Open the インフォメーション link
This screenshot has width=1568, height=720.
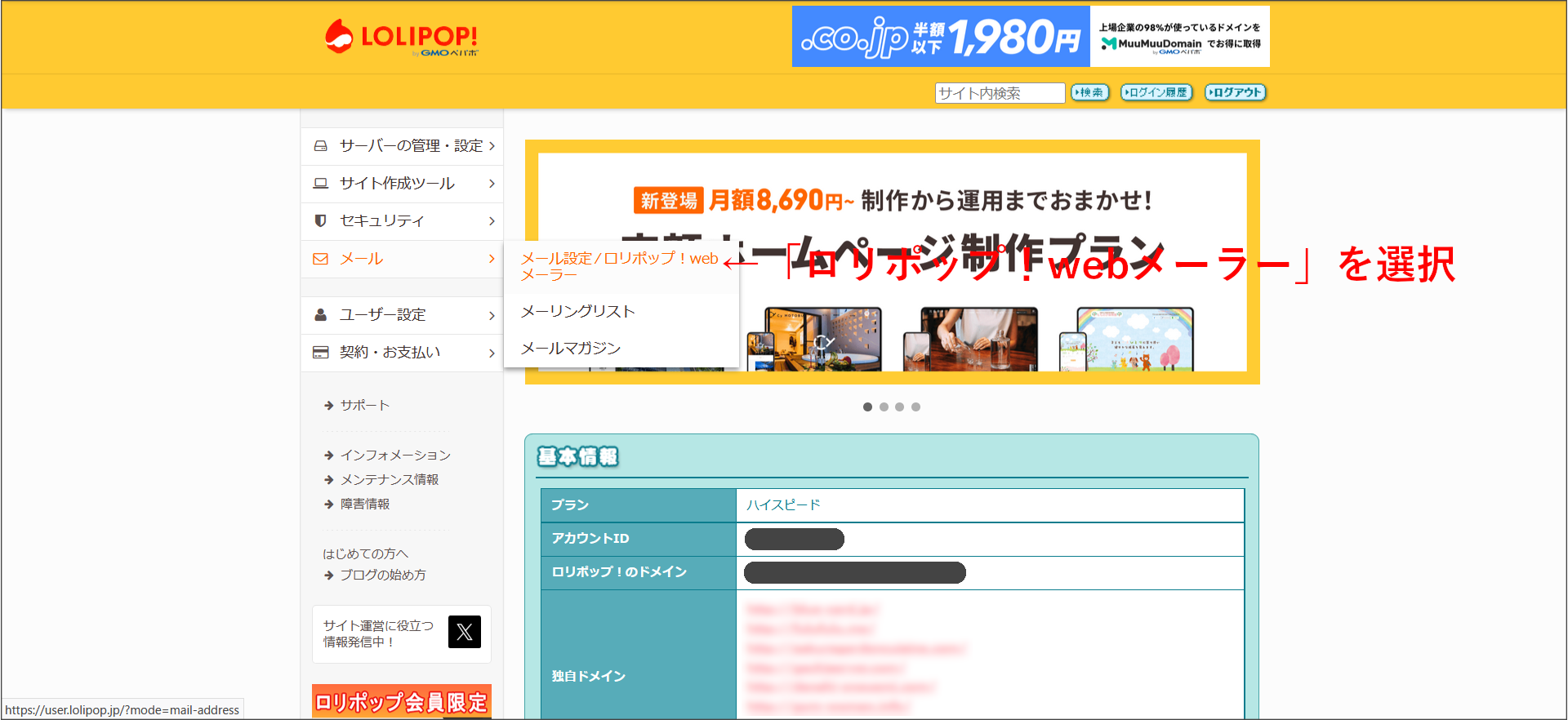pos(395,456)
